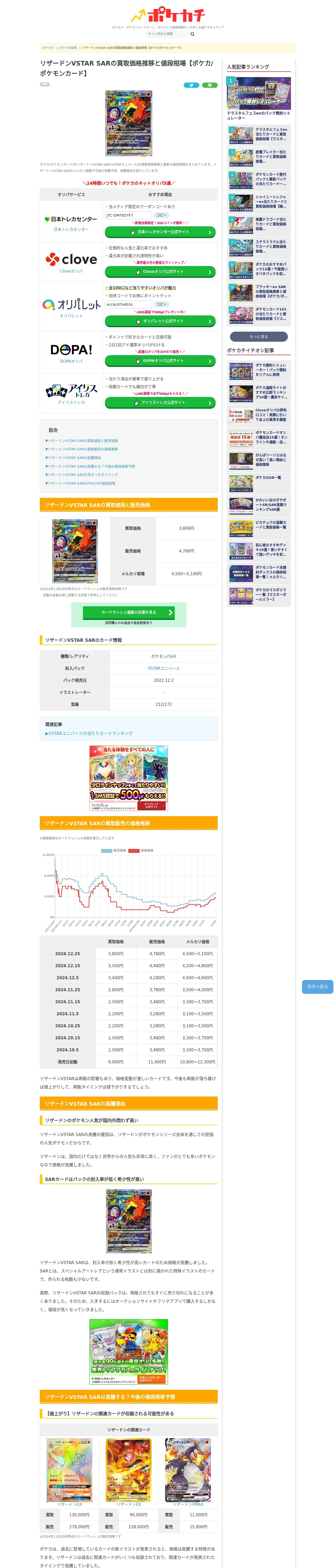Viewport: 336px width, 1568px height.
Task: Toggle the 買取価格 legend in the chart
Action: pos(141,850)
